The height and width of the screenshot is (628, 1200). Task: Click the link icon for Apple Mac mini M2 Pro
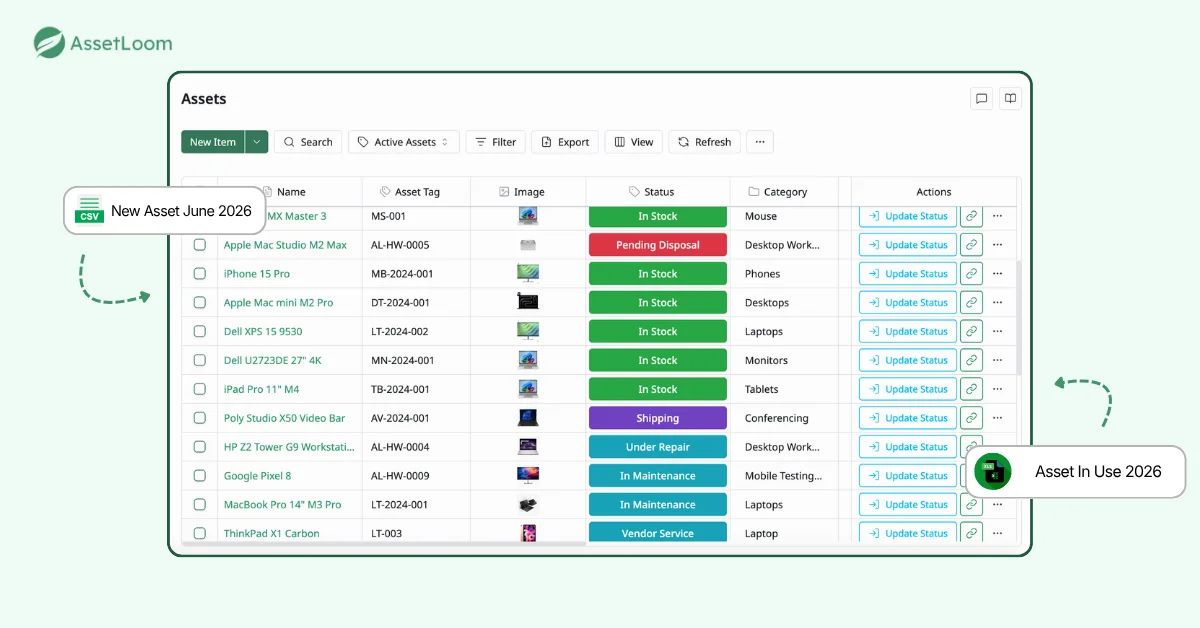pos(971,303)
